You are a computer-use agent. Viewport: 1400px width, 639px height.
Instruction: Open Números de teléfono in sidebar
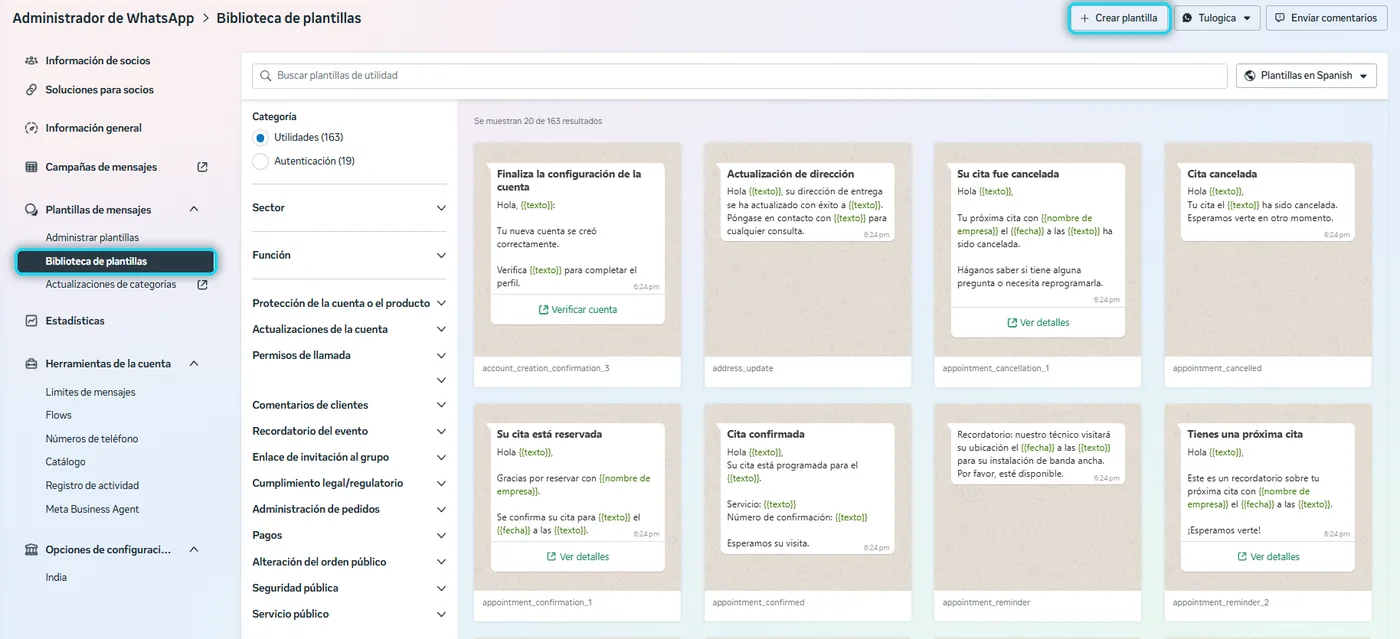92,439
